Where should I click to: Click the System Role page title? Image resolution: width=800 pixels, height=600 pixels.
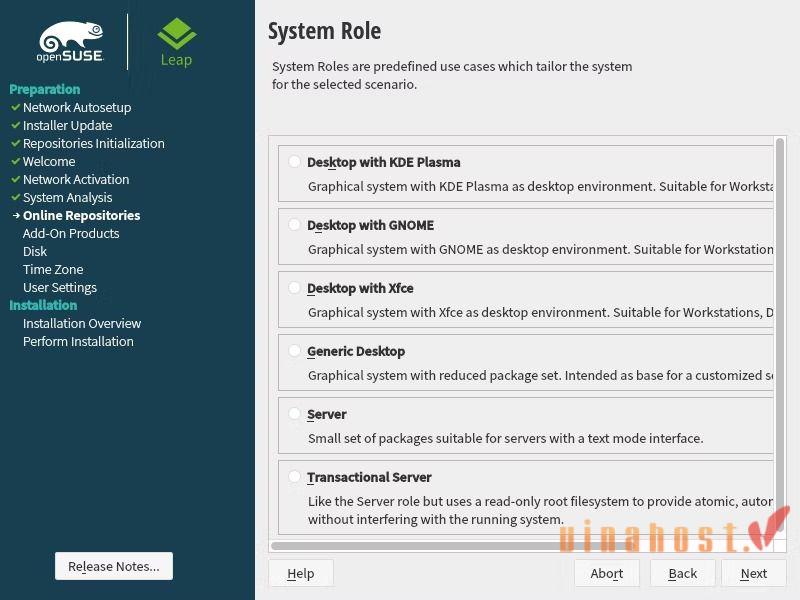pos(324,31)
